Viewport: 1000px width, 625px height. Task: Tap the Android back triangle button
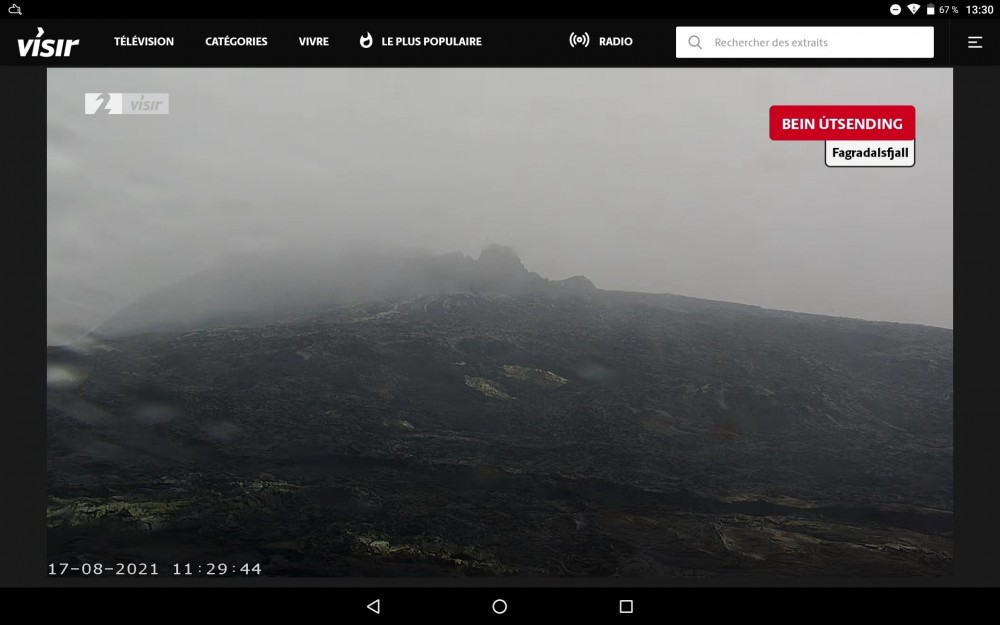click(x=373, y=606)
